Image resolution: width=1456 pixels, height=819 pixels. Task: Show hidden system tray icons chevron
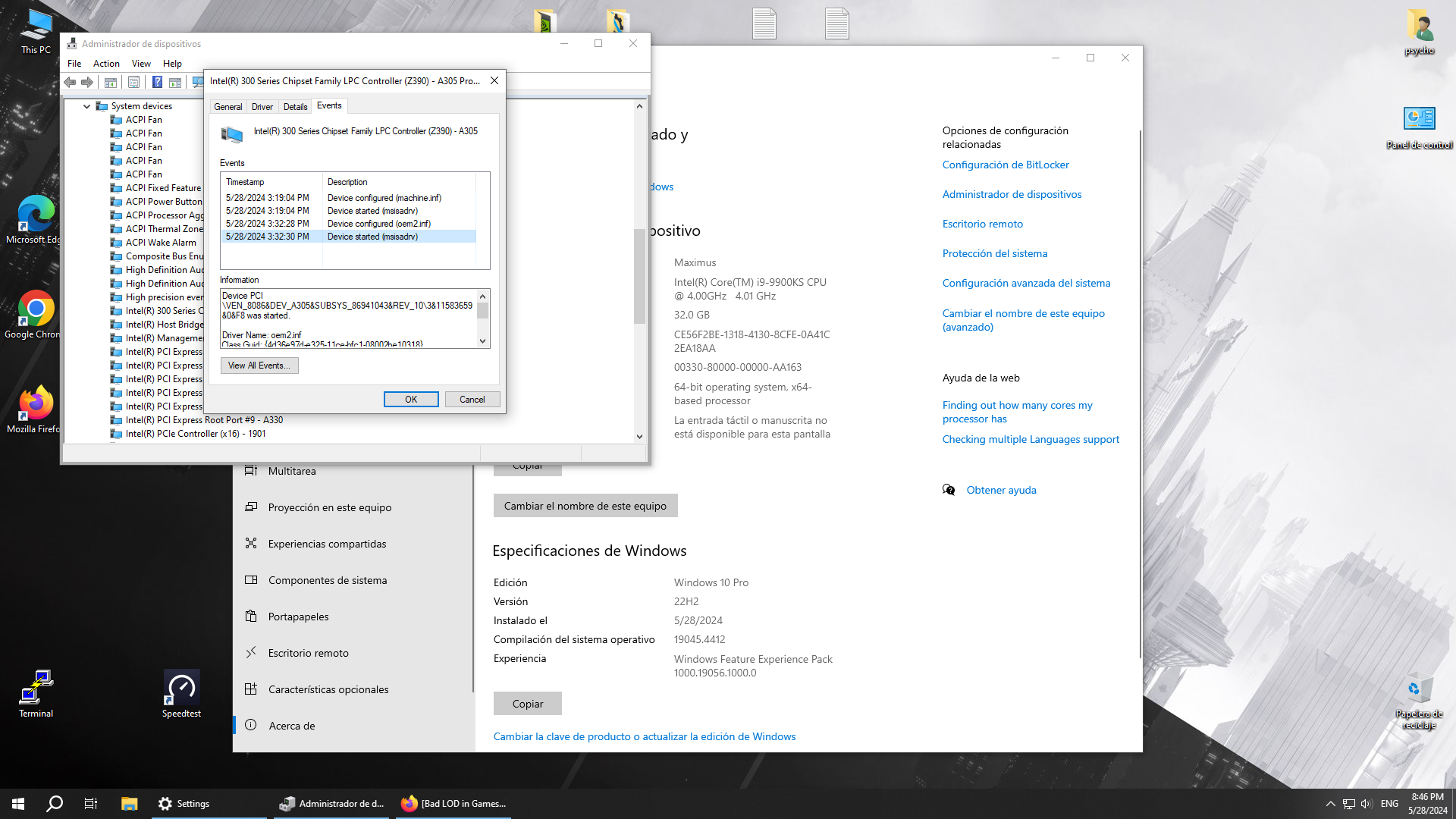(1330, 804)
